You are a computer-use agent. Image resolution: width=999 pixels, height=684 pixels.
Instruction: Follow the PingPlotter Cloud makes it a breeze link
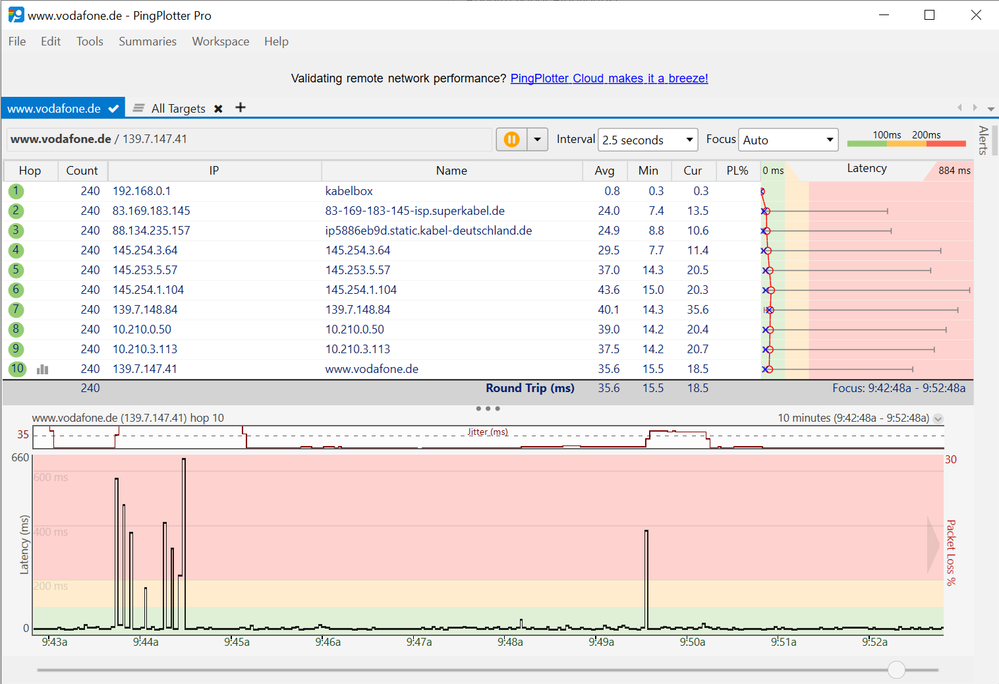coord(609,78)
